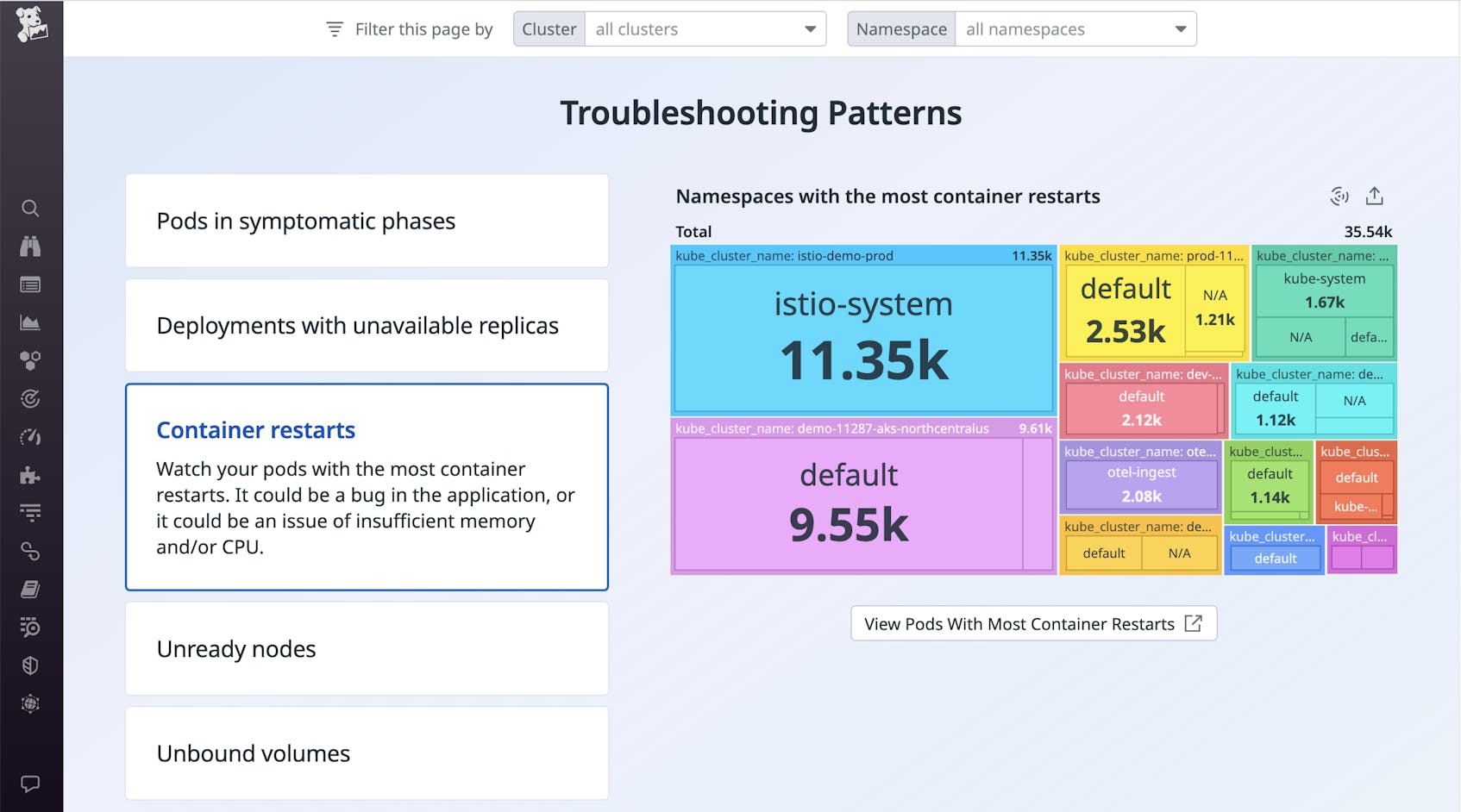Click View Pods With Most Container Restarts
1461x812 pixels.
pos(1032,623)
